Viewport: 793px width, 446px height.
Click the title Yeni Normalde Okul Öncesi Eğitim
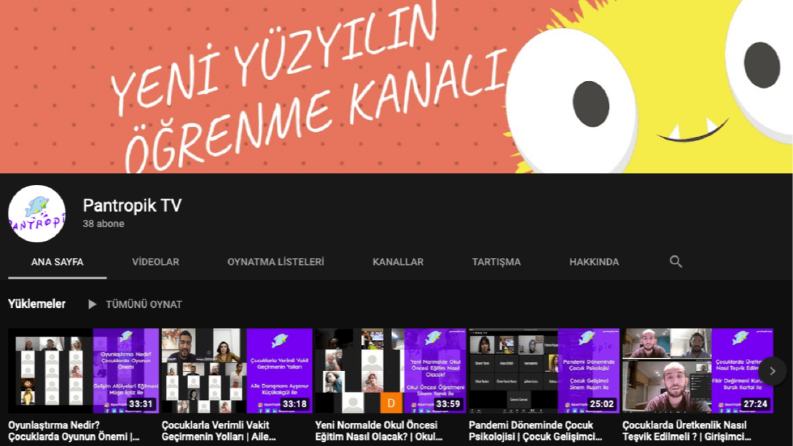[379, 431]
